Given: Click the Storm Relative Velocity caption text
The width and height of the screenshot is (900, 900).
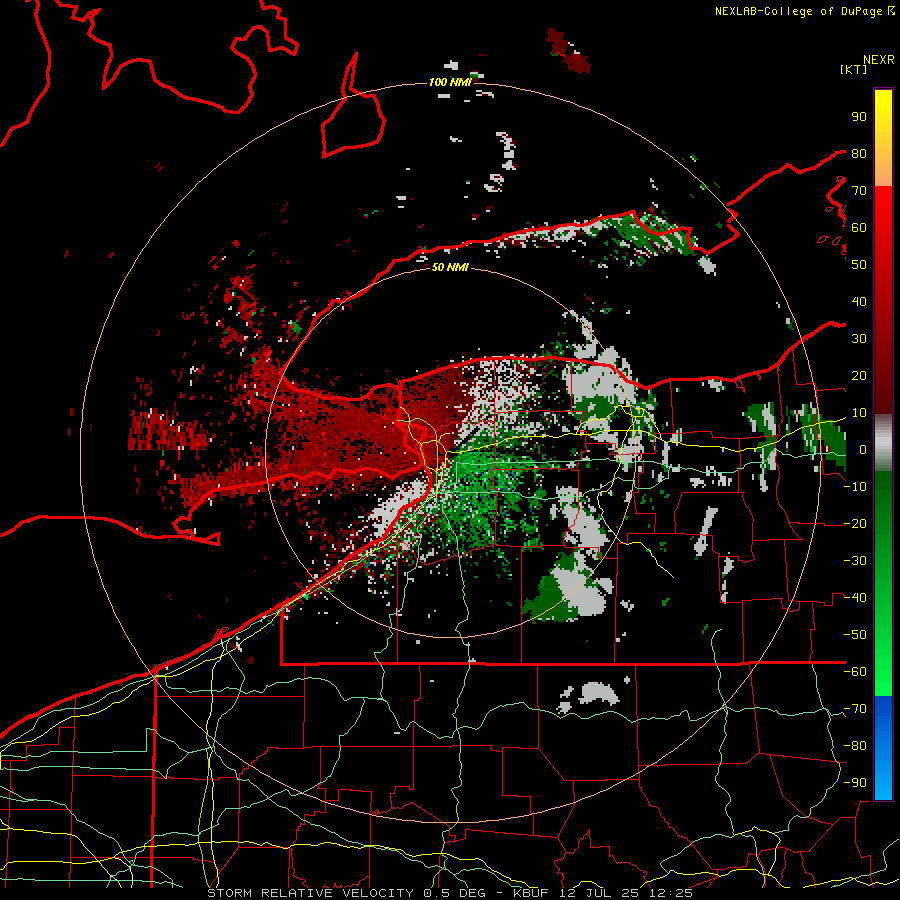Looking at the screenshot, I should [449, 893].
